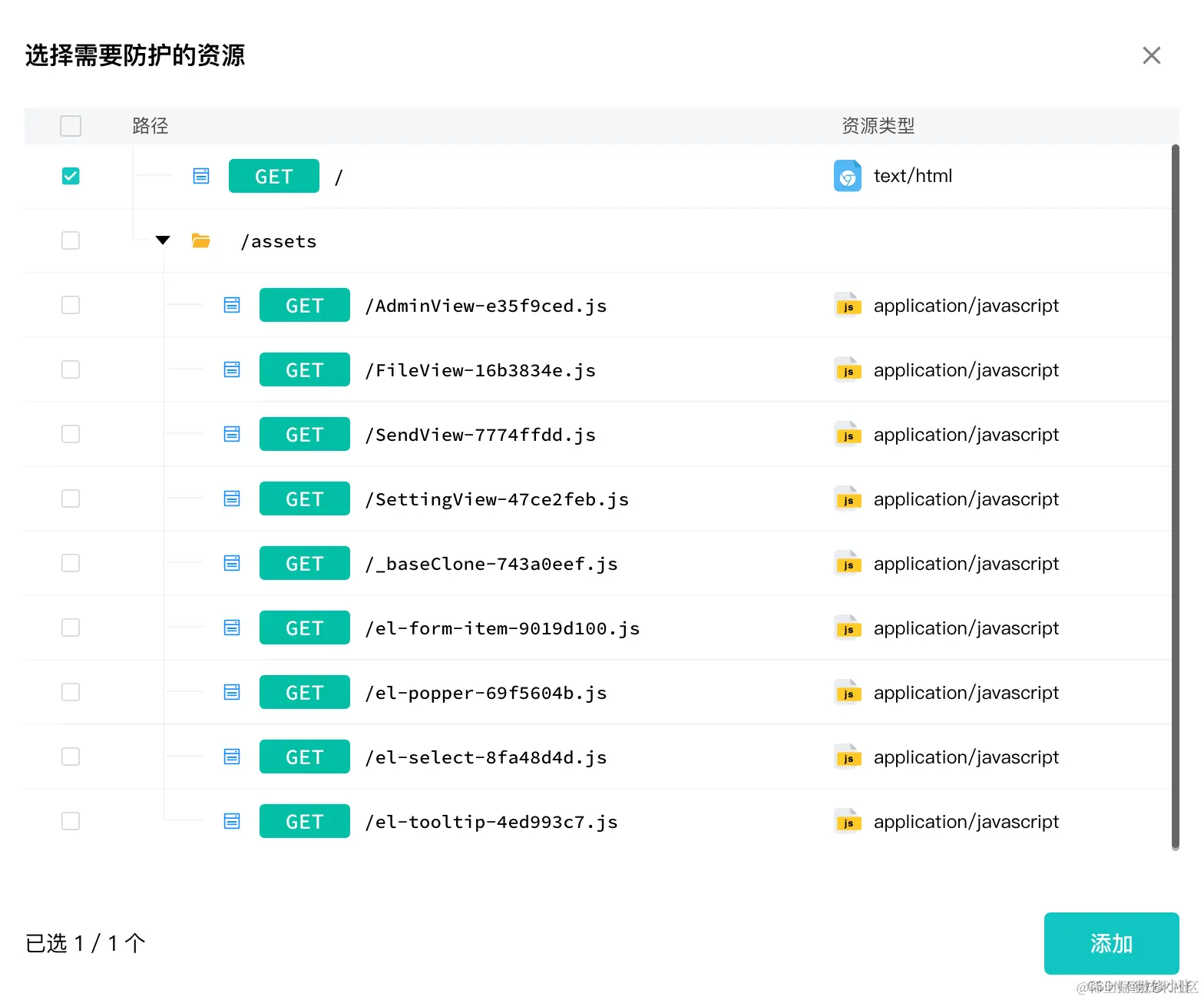The height and width of the screenshot is (1000, 1204).
Task: Check the el-tooltip-4ed993c7.js checkbox
Action: [x=71, y=821]
